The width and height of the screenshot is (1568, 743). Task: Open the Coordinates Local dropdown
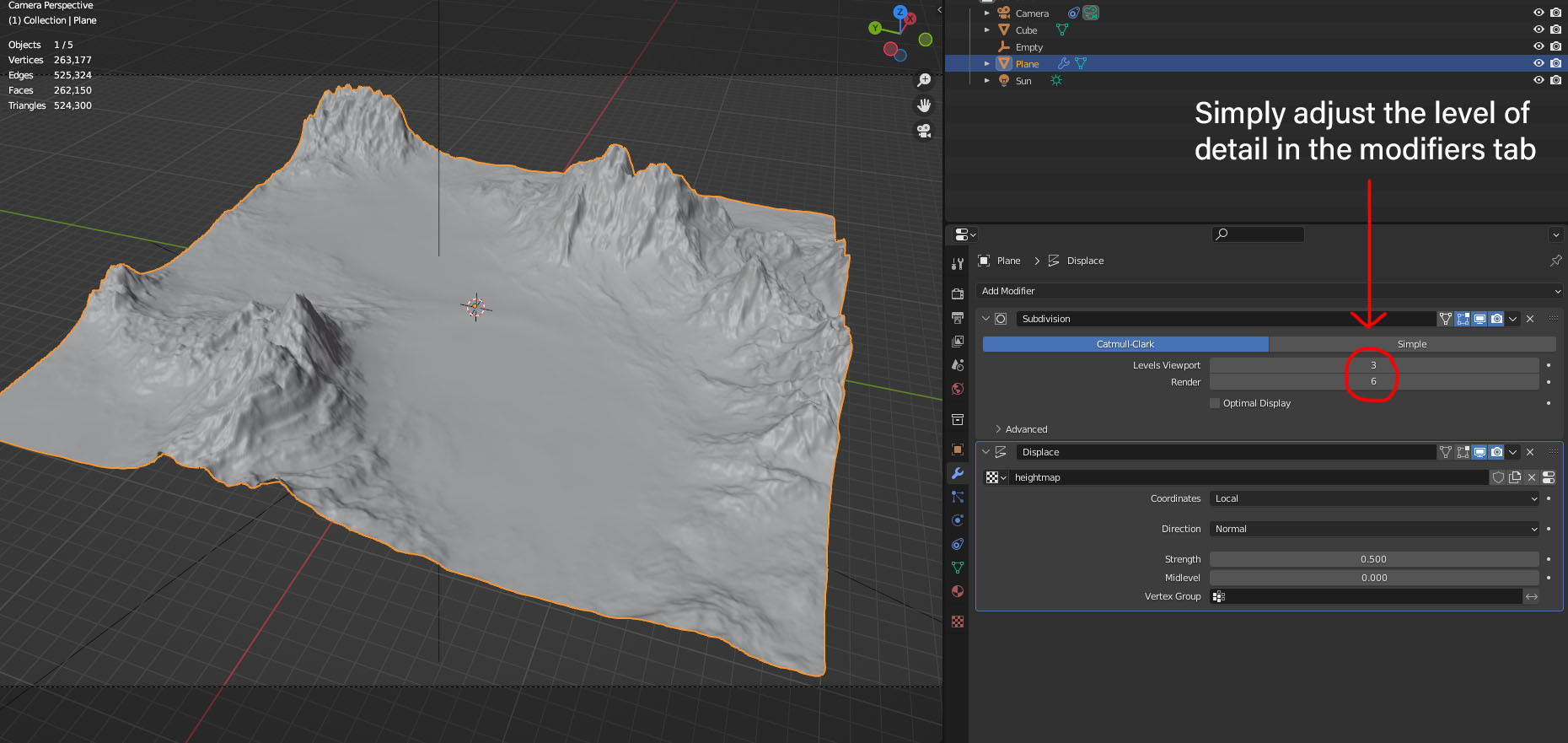pyautogui.click(x=1374, y=498)
